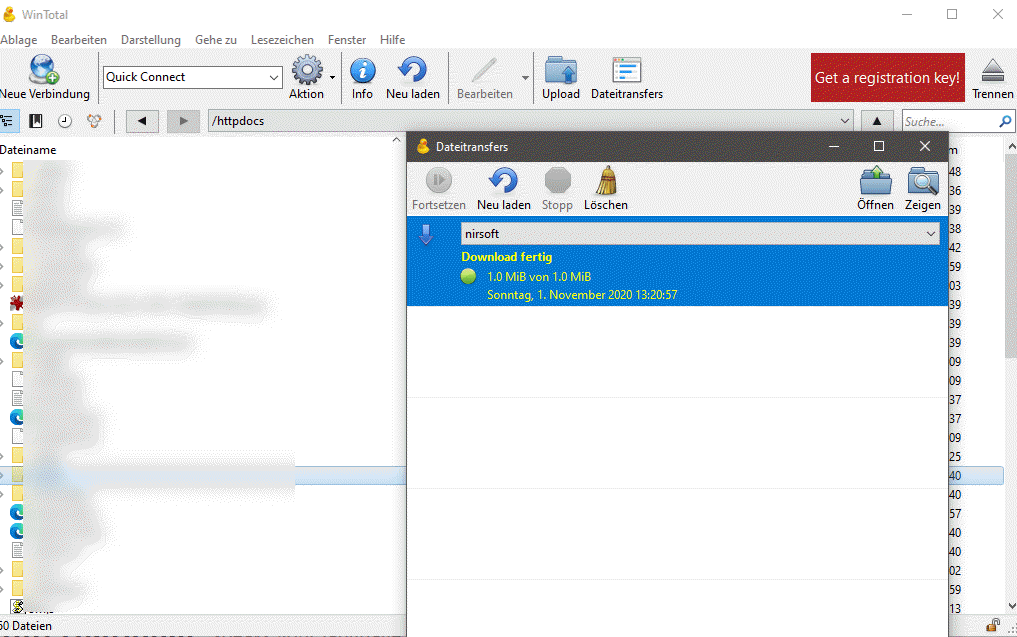Image resolution: width=1017 pixels, height=637 pixels.
Task: Click the WinTotal title bar duck icon
Action: (9, 14)
